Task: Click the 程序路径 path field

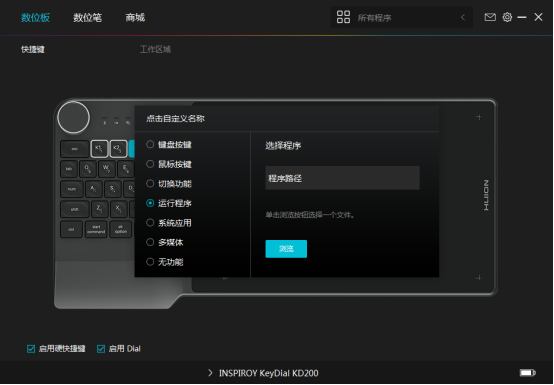Action: (x=342, y=178)
